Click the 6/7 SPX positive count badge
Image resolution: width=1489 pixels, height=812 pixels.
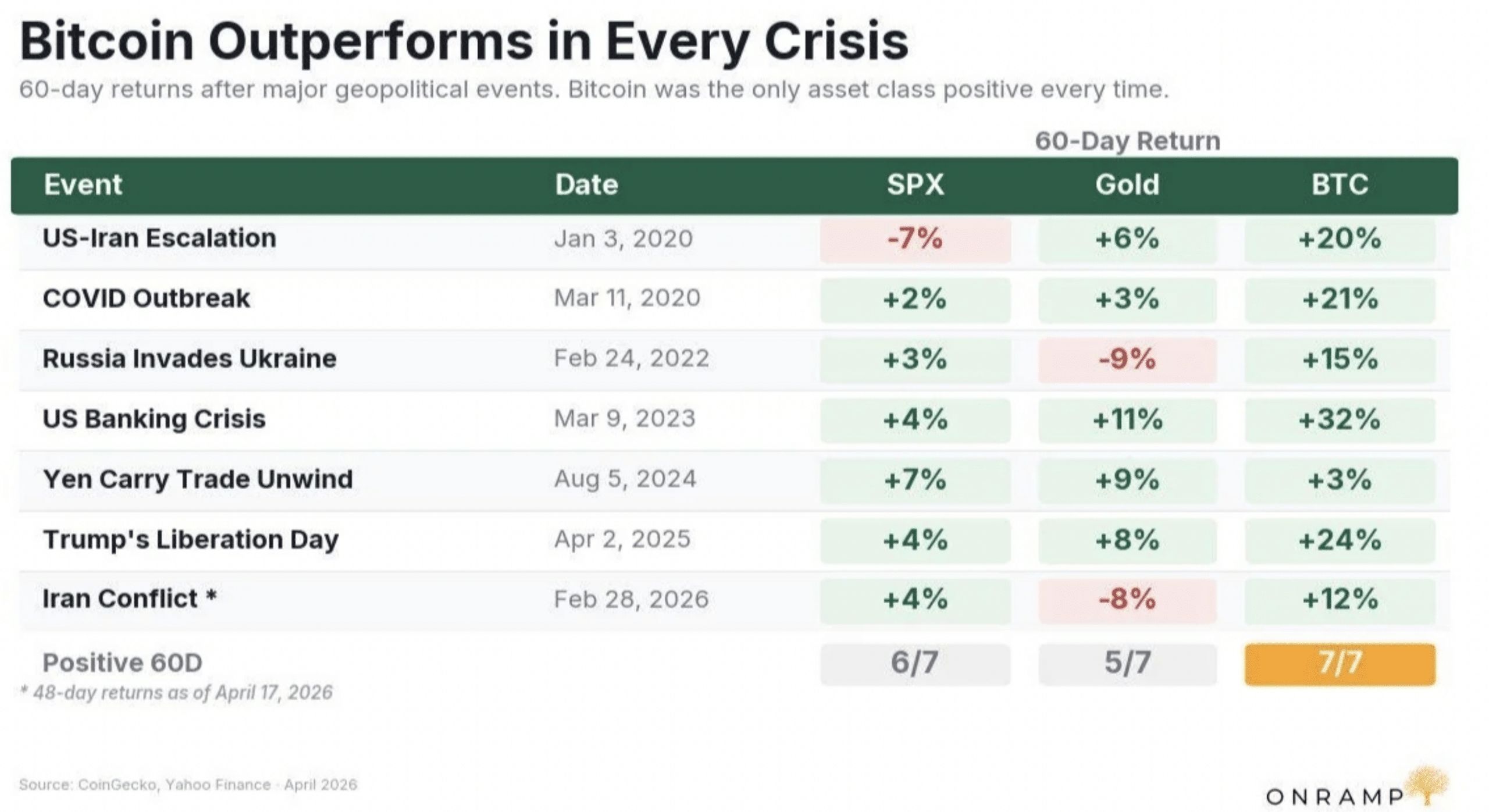[x=915, y=664]
